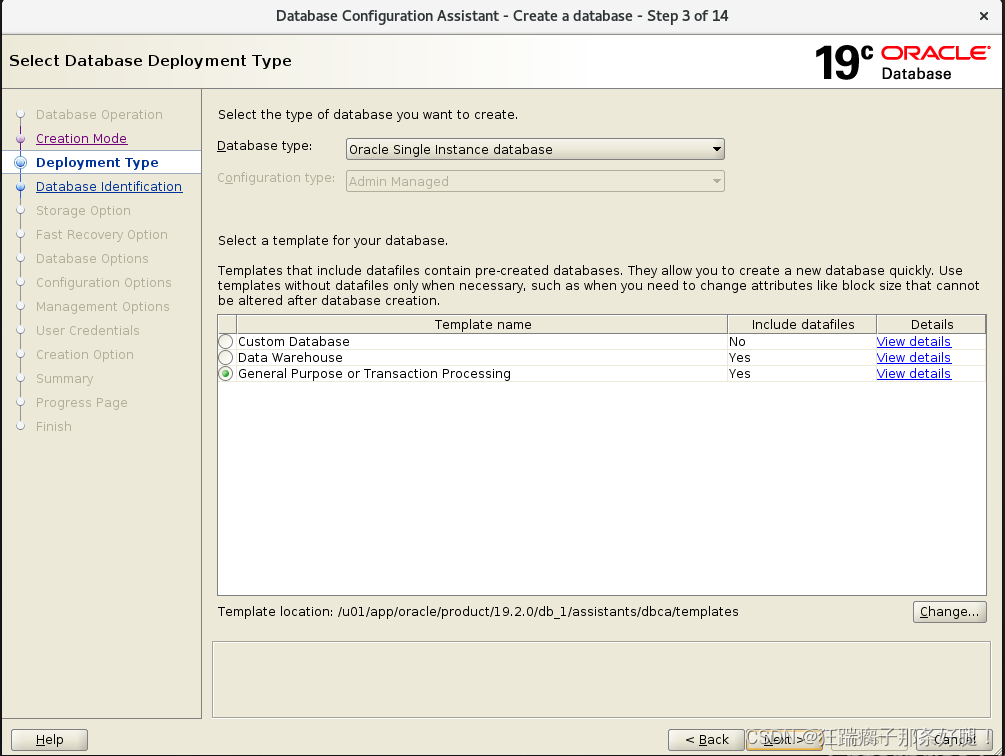The image size is (1005, 756).
Task: Click General Purpose or Transaction Processing text
Action: point(374,374)
